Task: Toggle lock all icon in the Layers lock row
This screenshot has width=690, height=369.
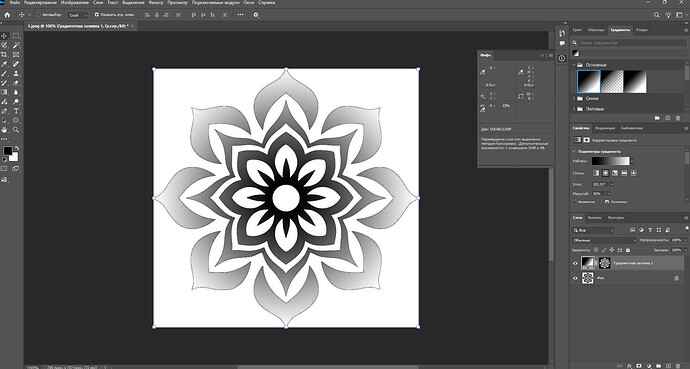Action: pos(628,250)
